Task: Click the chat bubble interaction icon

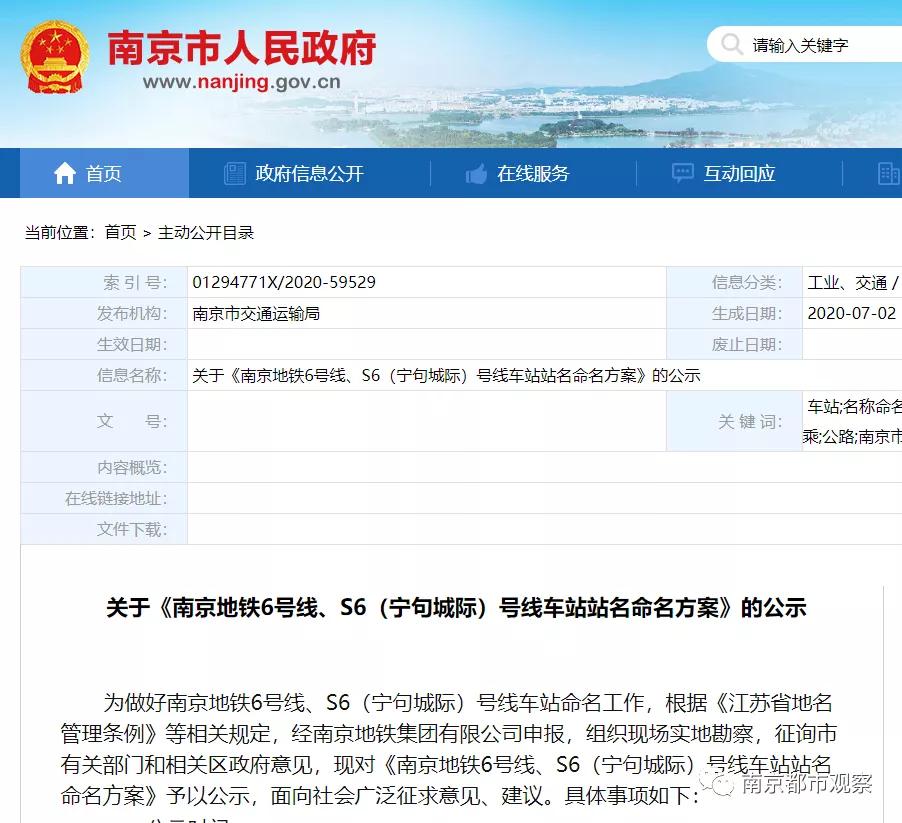Action: point(683,173)
